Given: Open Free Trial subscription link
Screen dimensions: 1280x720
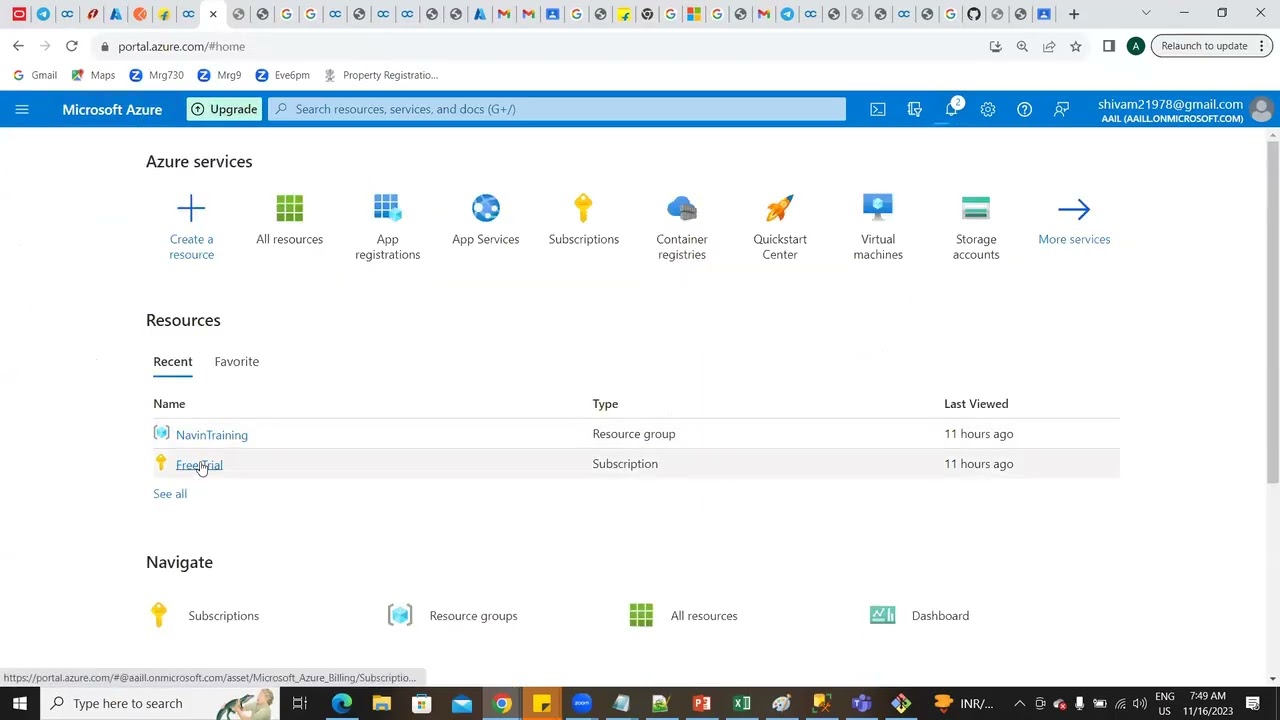Looking at the screenshot, I should coord(199,465).
